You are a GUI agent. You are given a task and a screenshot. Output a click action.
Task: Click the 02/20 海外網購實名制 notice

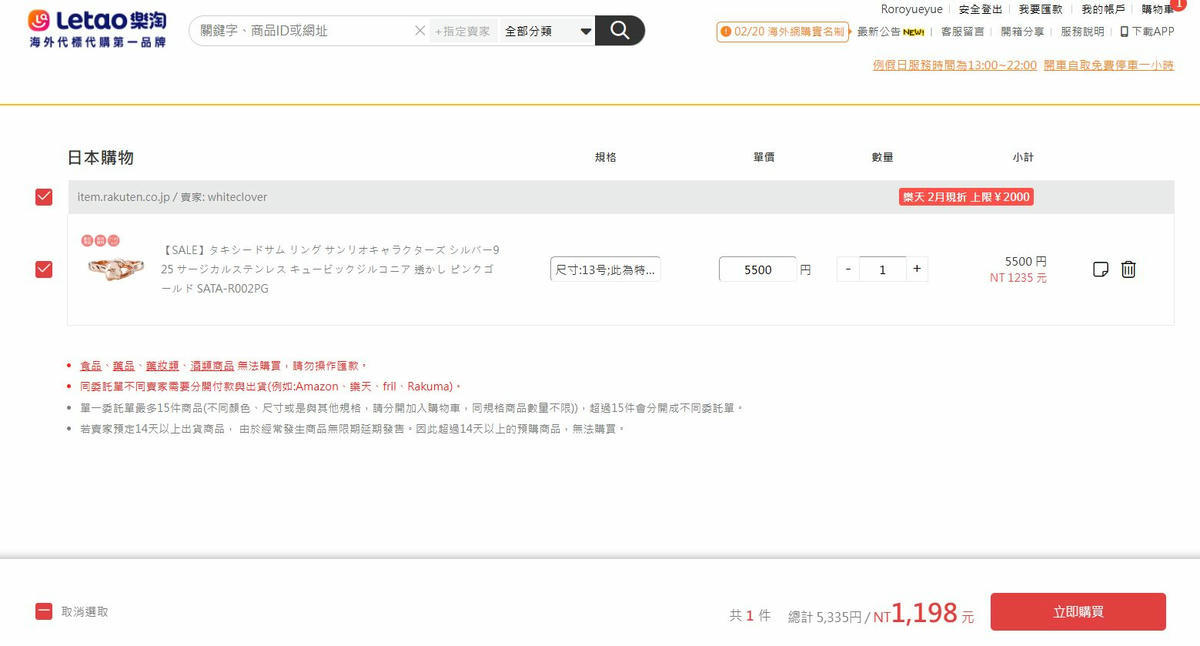click(783, 32)
